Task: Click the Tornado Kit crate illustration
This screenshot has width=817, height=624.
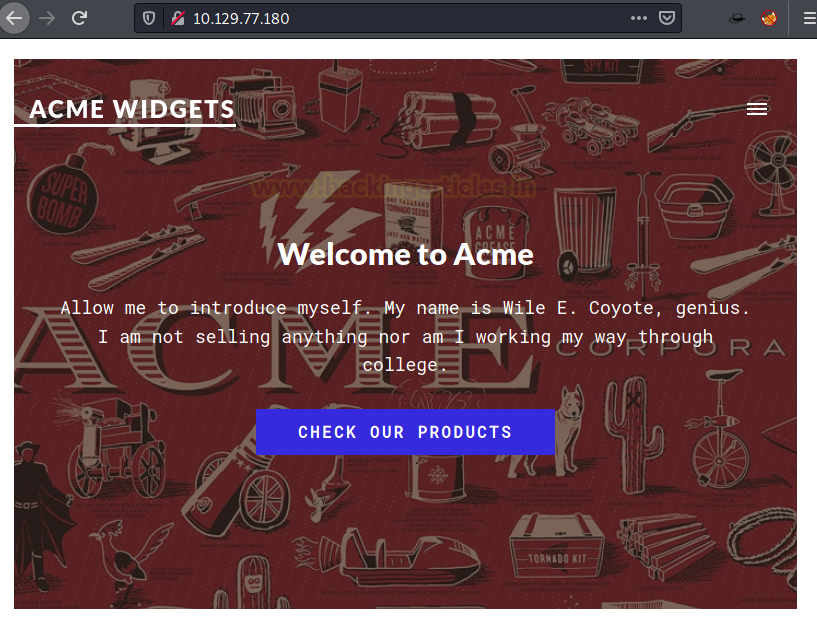Action: tap(556, 546)
